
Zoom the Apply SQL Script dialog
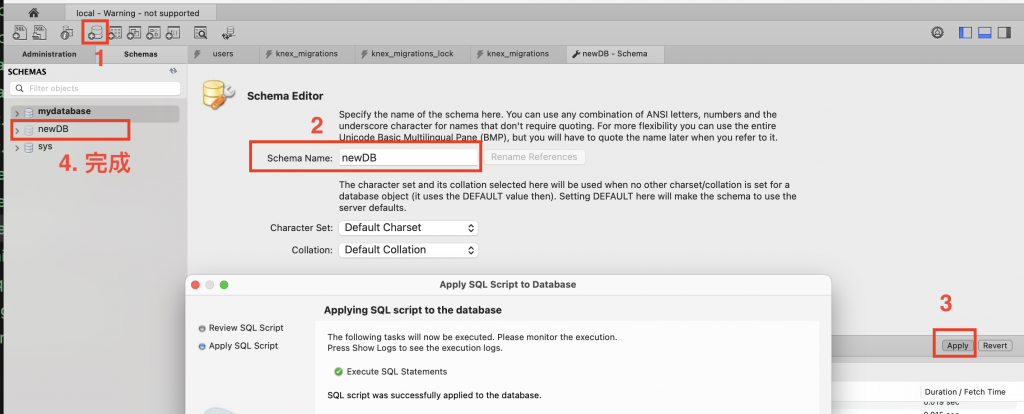pyautogui.click(x=224, y=285)
